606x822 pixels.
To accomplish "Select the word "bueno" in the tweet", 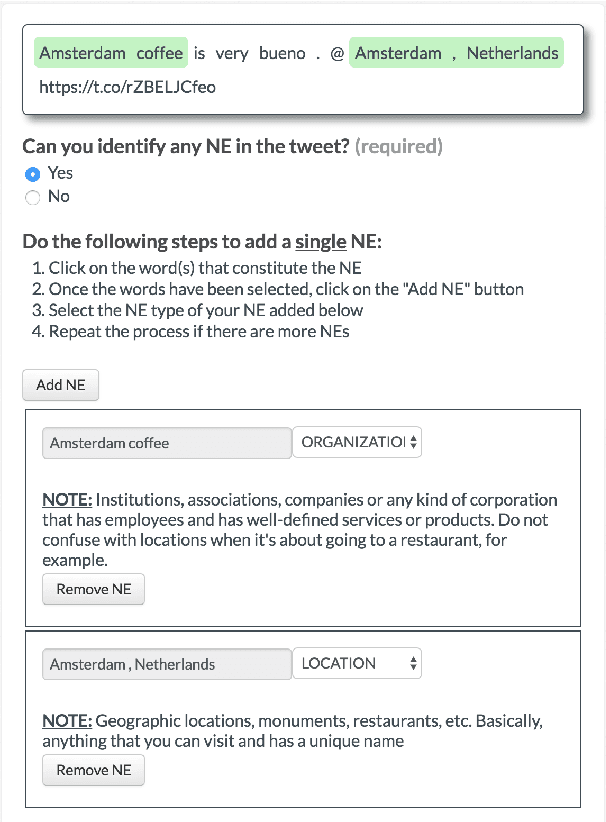I will coord(282,53).
